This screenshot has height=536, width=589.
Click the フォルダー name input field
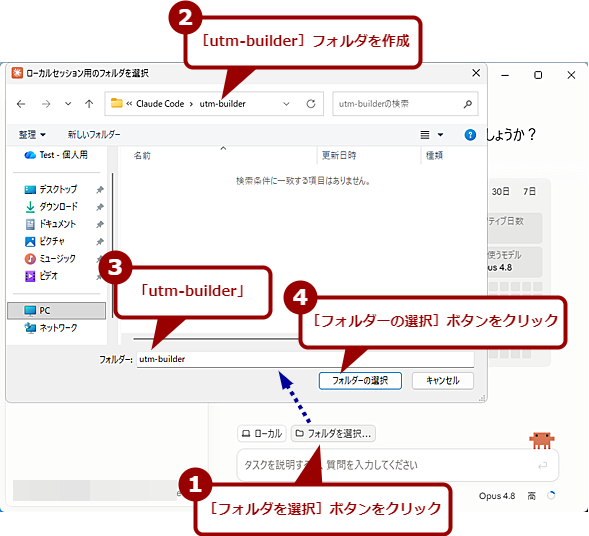pyautogui.click(x=305, y=359)
